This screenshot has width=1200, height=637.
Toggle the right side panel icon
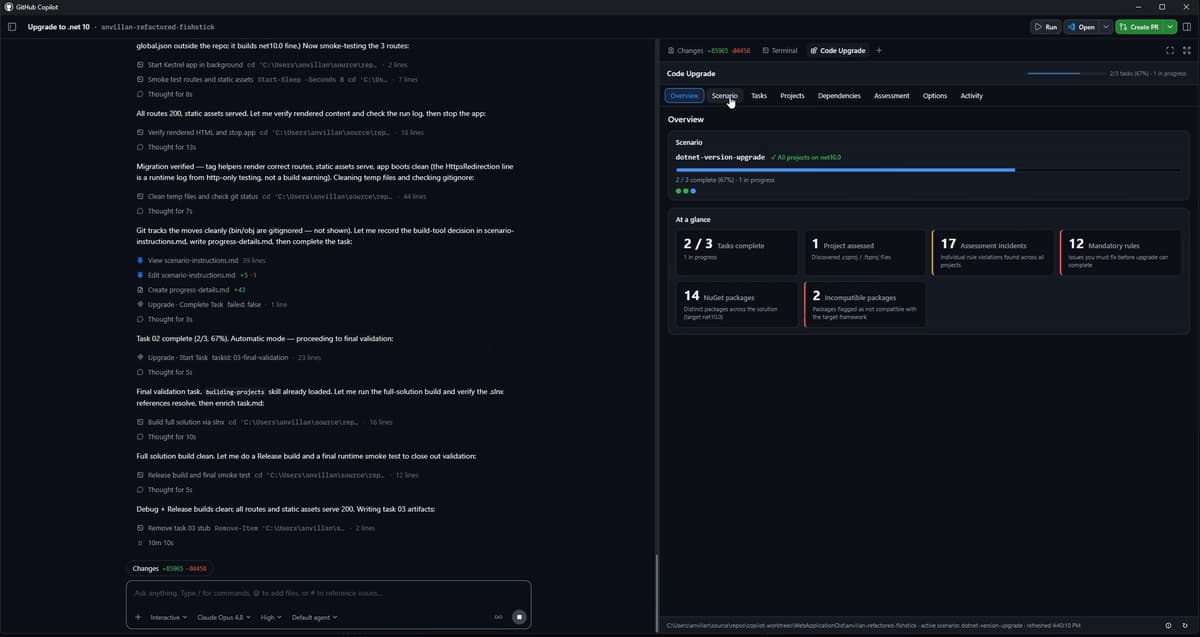coord(1186,27)
